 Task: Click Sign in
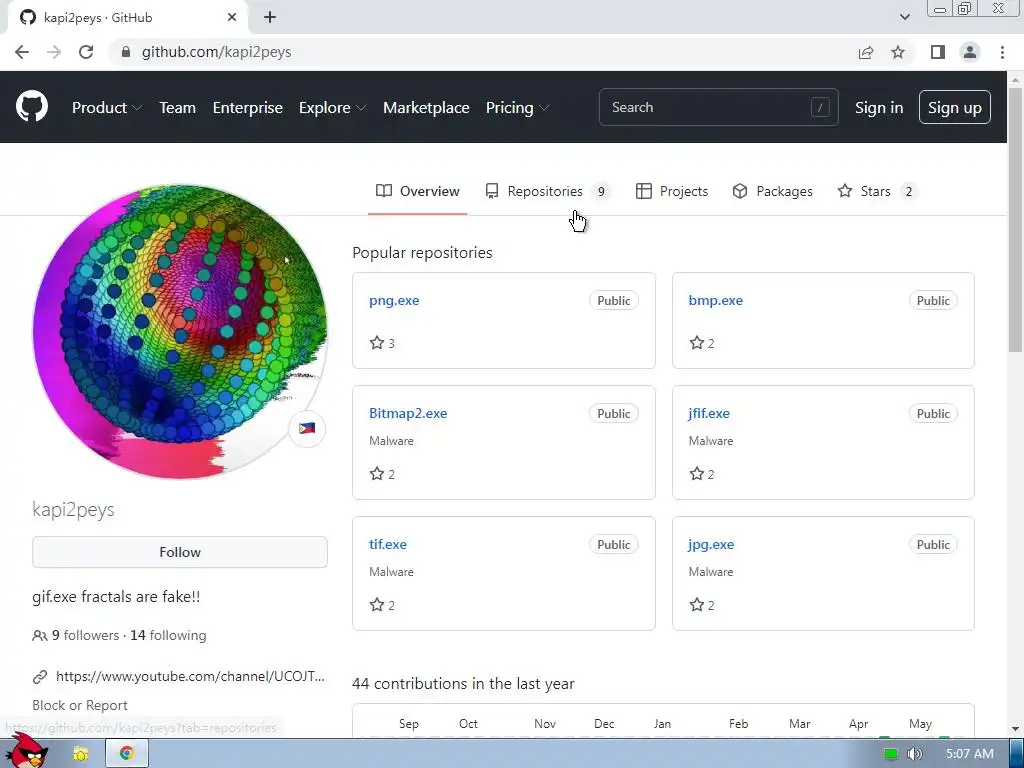[x=879, y=108]
